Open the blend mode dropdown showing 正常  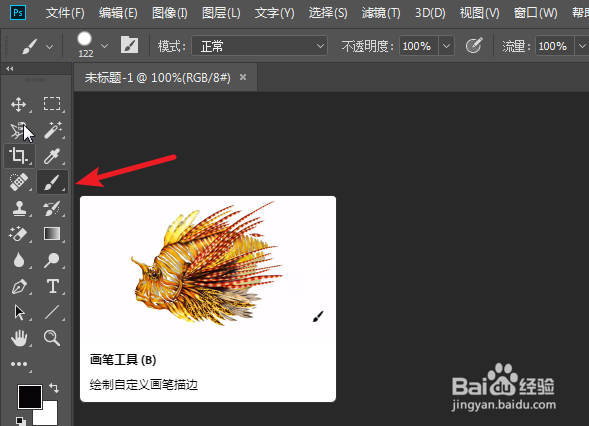tap(260, 46)
